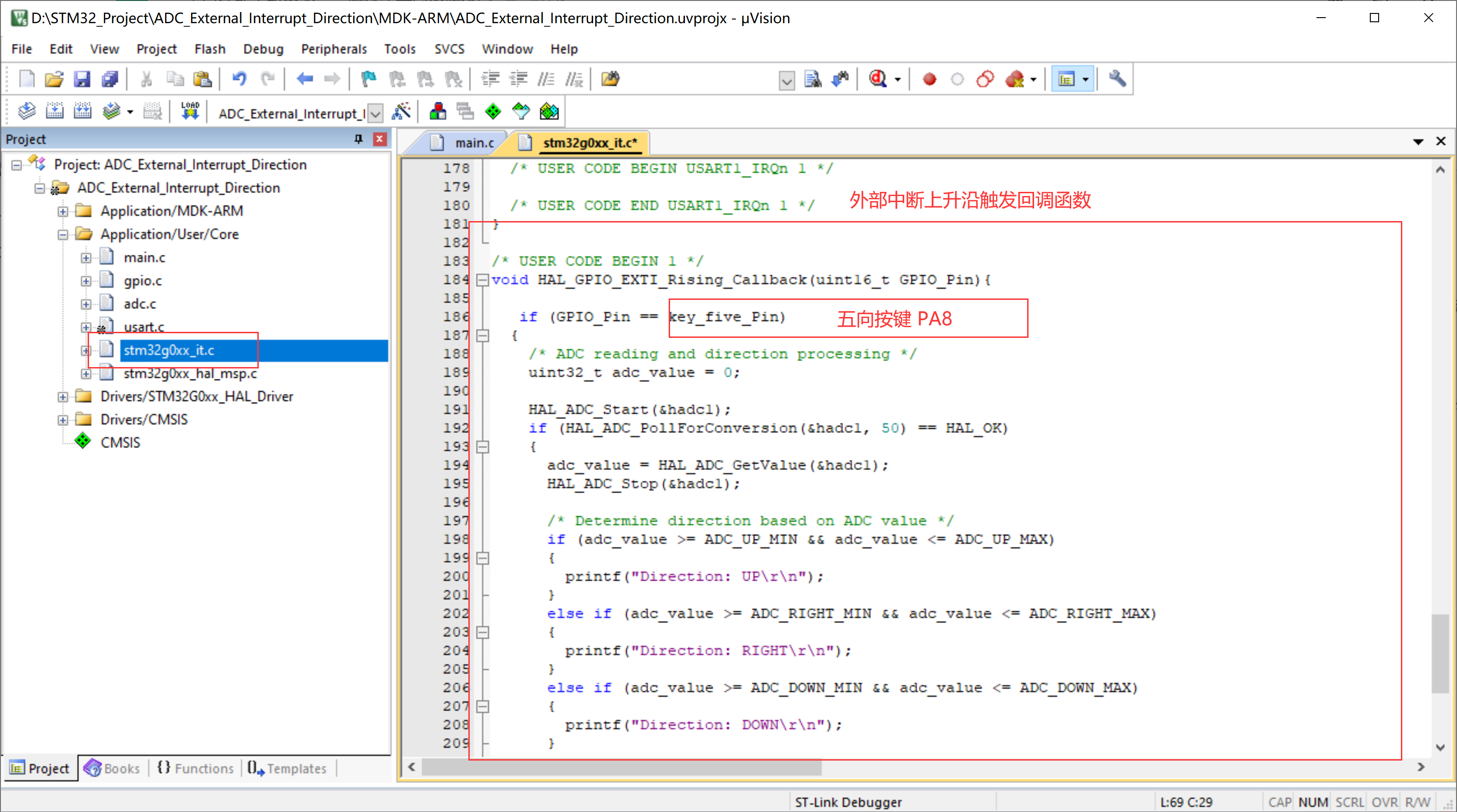
Task: Open the Project menu
Action: (x=157, y=49)
